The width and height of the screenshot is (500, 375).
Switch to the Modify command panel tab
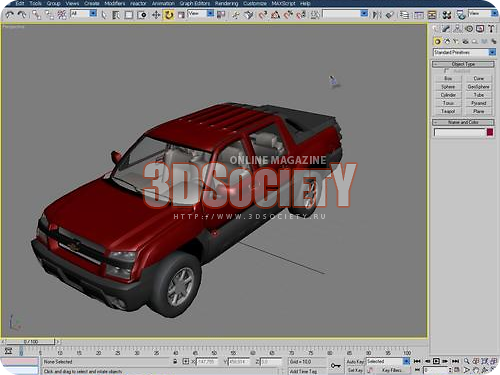(x=446, y=29)
